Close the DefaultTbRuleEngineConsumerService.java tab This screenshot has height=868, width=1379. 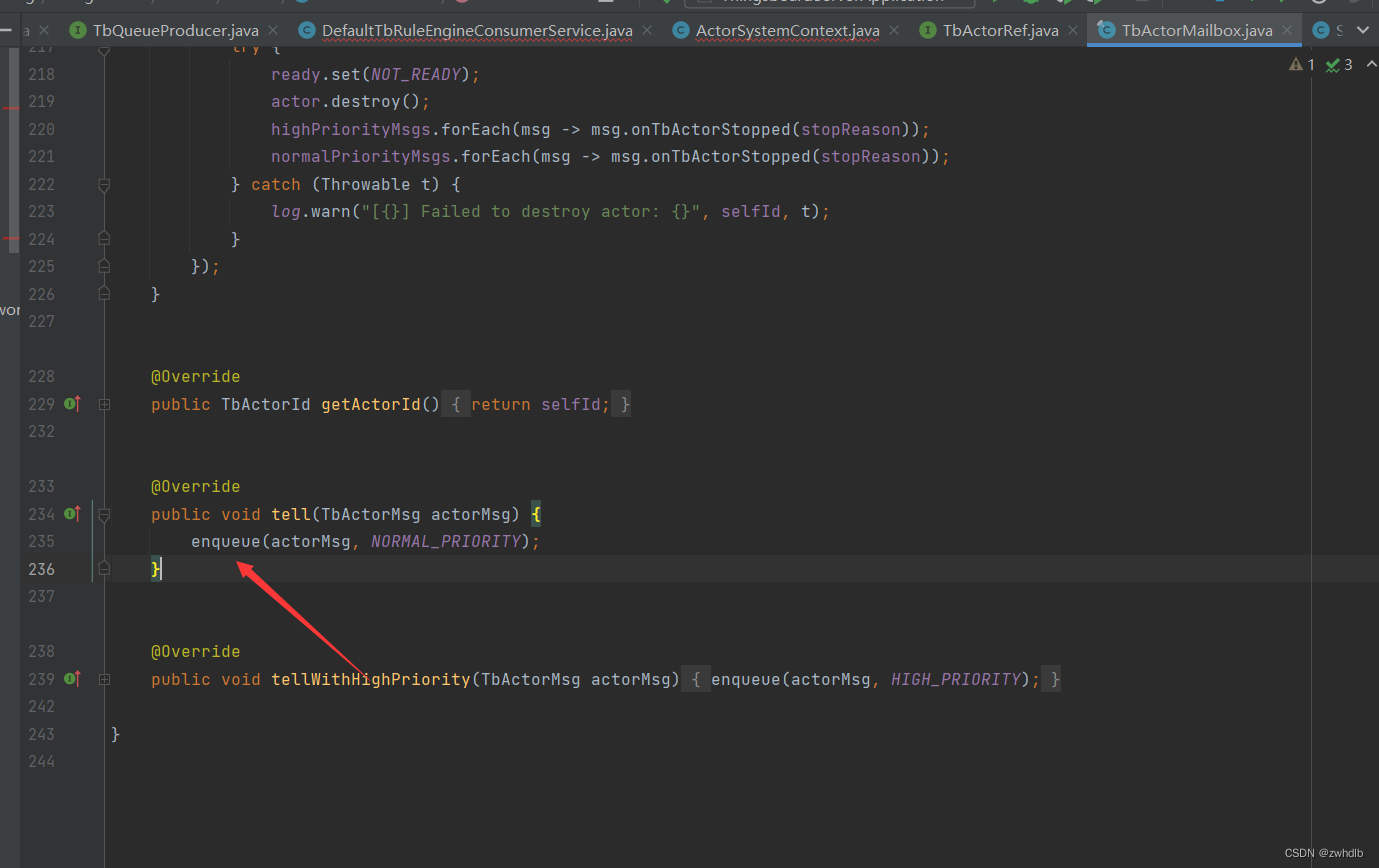click(x=649, y=31)
